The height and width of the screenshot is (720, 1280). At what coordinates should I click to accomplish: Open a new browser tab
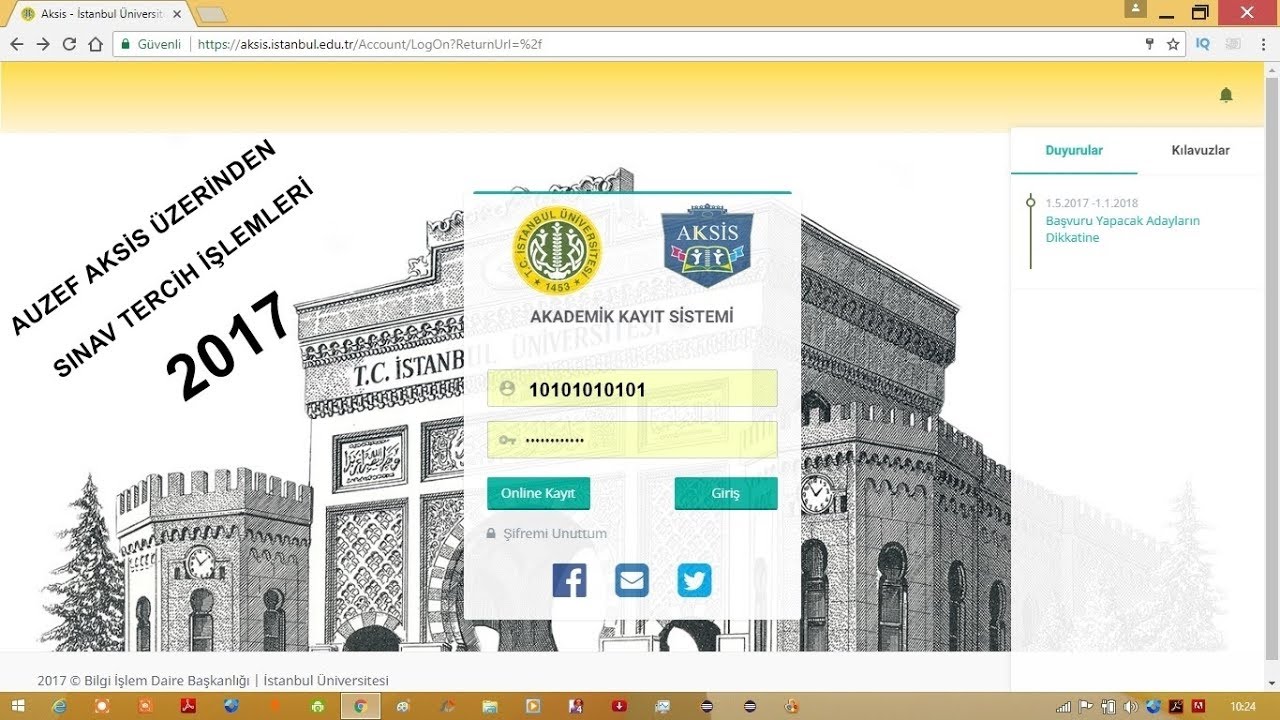coord(211,14)
